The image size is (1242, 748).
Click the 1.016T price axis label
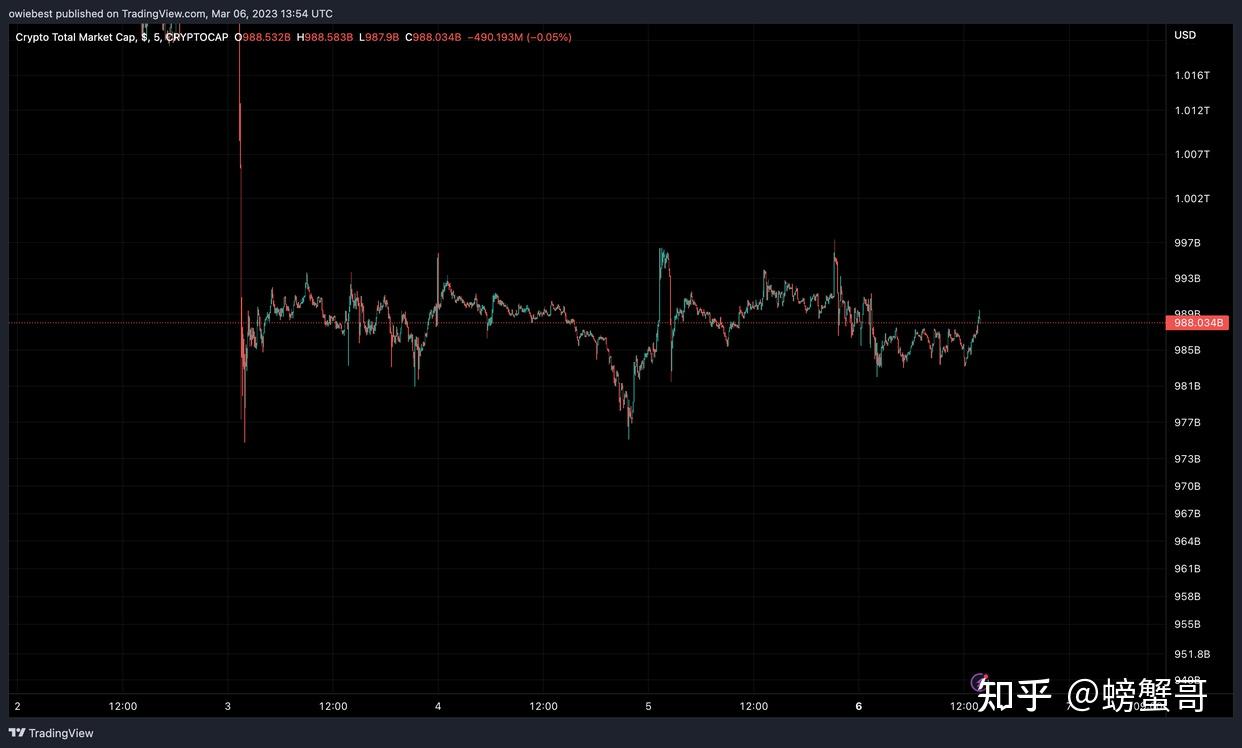(1192, 76)
